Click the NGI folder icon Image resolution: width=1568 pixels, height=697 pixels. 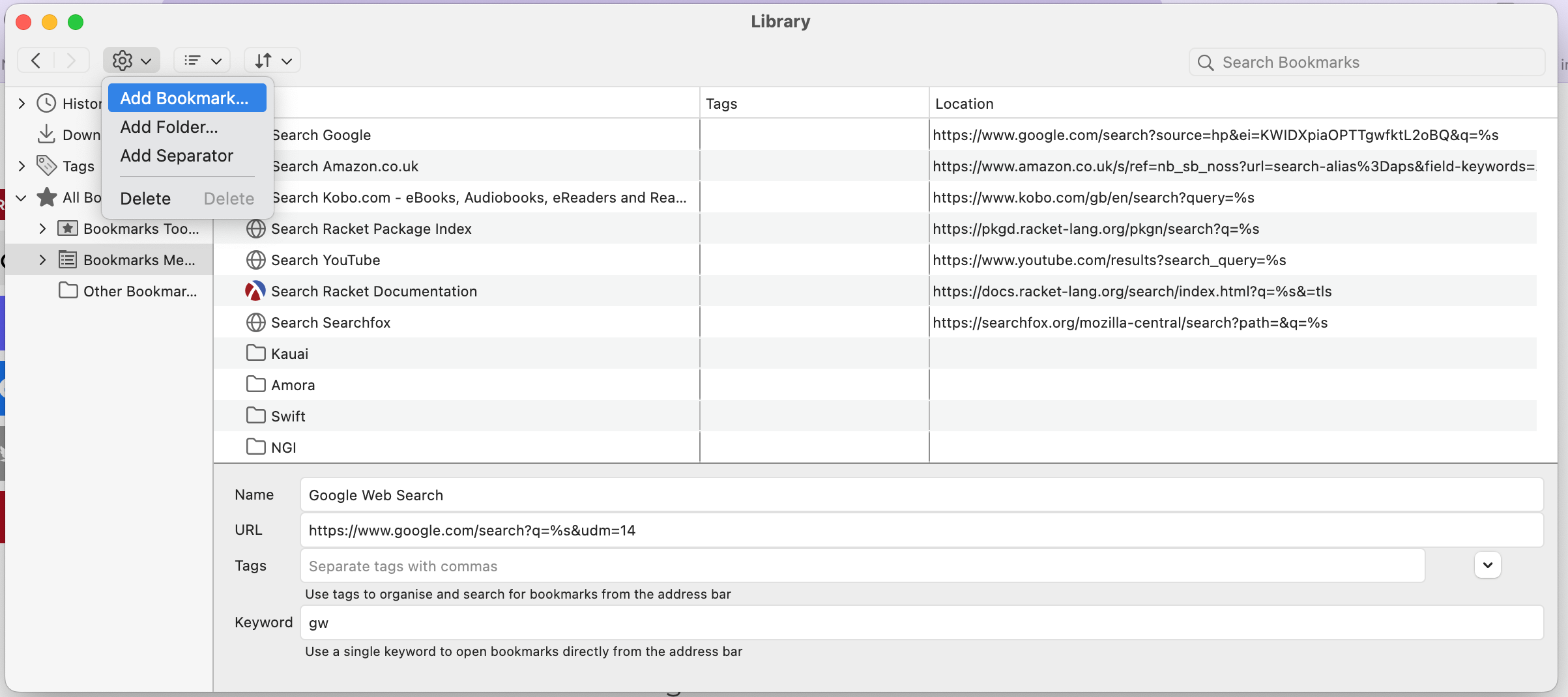[255, 447]
